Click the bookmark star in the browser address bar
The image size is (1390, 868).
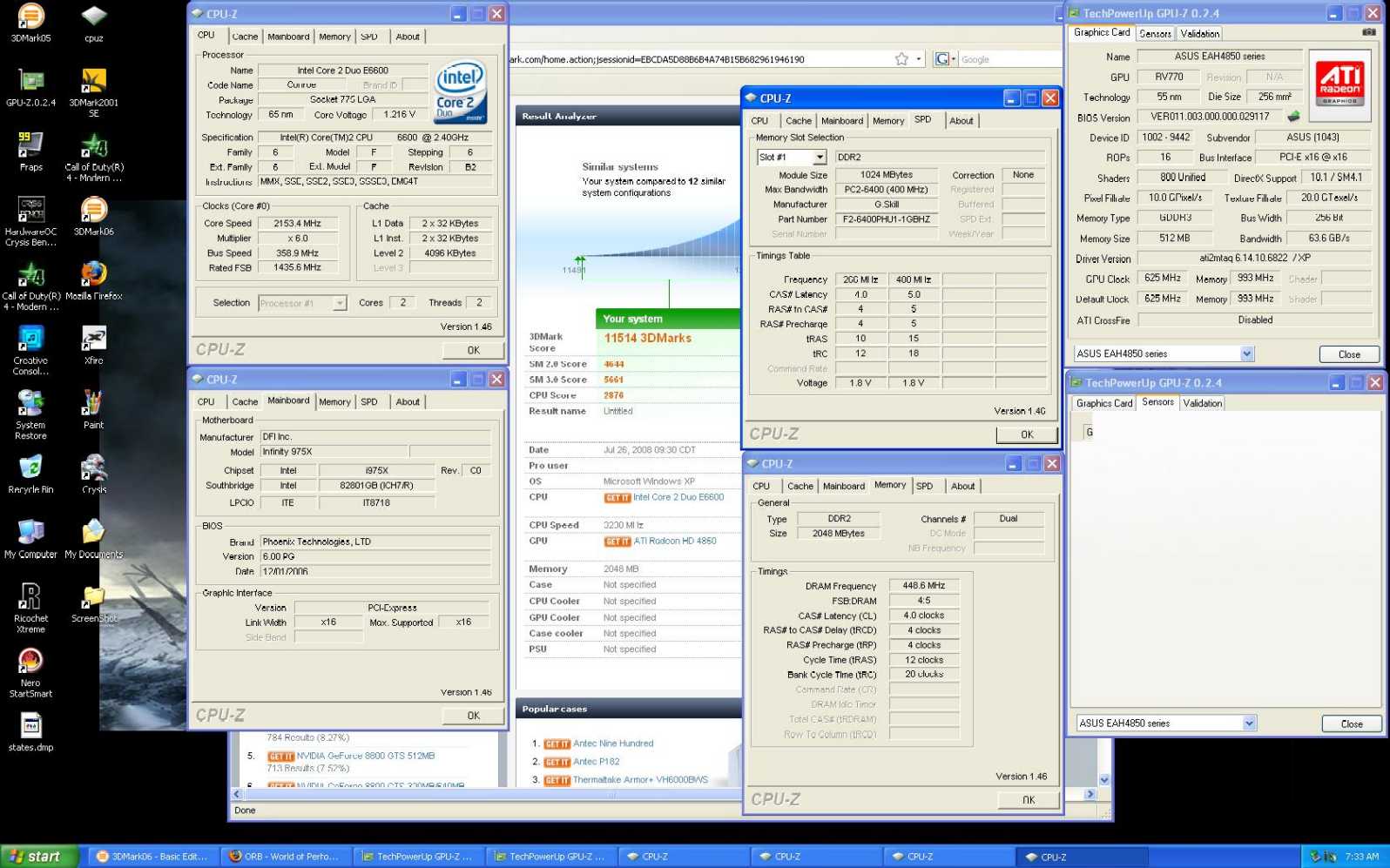[x=901, y=59]
